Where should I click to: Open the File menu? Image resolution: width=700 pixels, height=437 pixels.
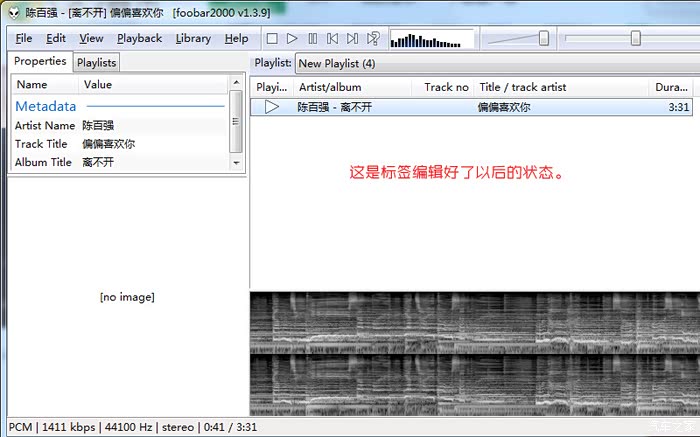24,39
